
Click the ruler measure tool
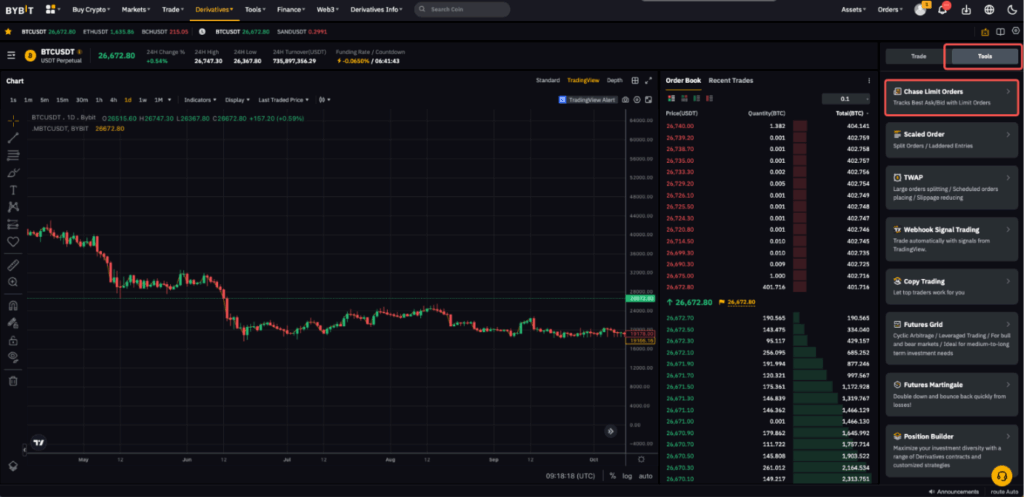coord(13,265)
